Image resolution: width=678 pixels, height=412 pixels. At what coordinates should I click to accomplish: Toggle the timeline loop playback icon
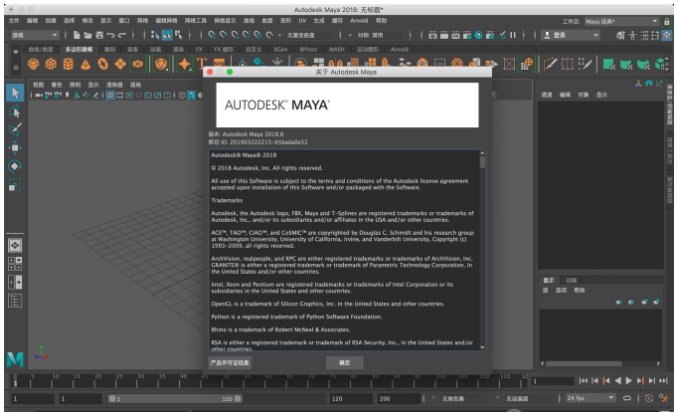pyautogui.click(x=627, y=398)
